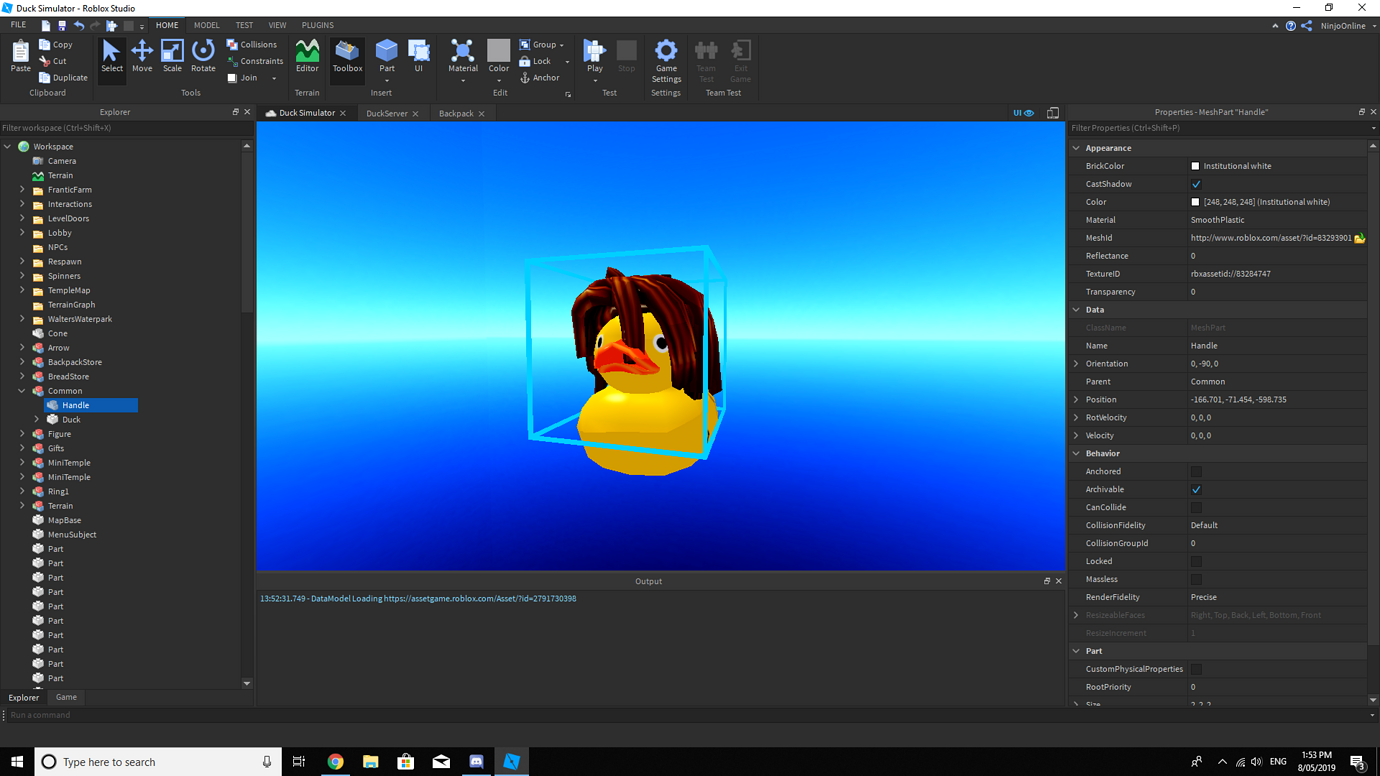Click the Anchor tool
This screenshot has height=776, width=1380.
point(539,77)
